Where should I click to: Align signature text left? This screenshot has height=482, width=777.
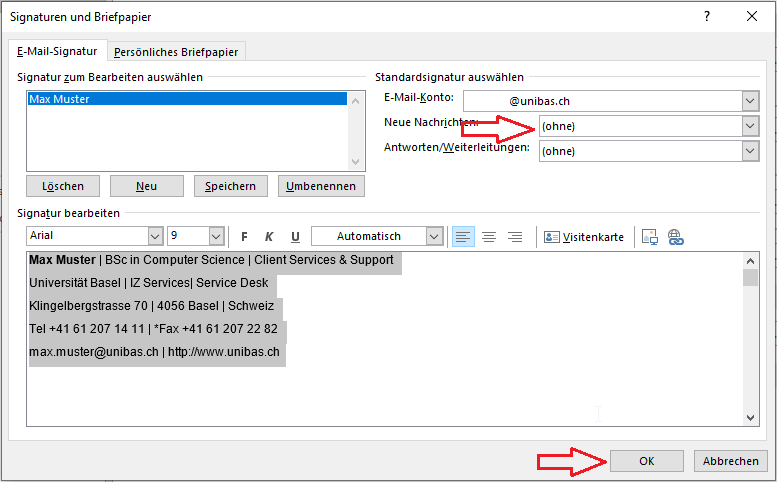(463, 237)
